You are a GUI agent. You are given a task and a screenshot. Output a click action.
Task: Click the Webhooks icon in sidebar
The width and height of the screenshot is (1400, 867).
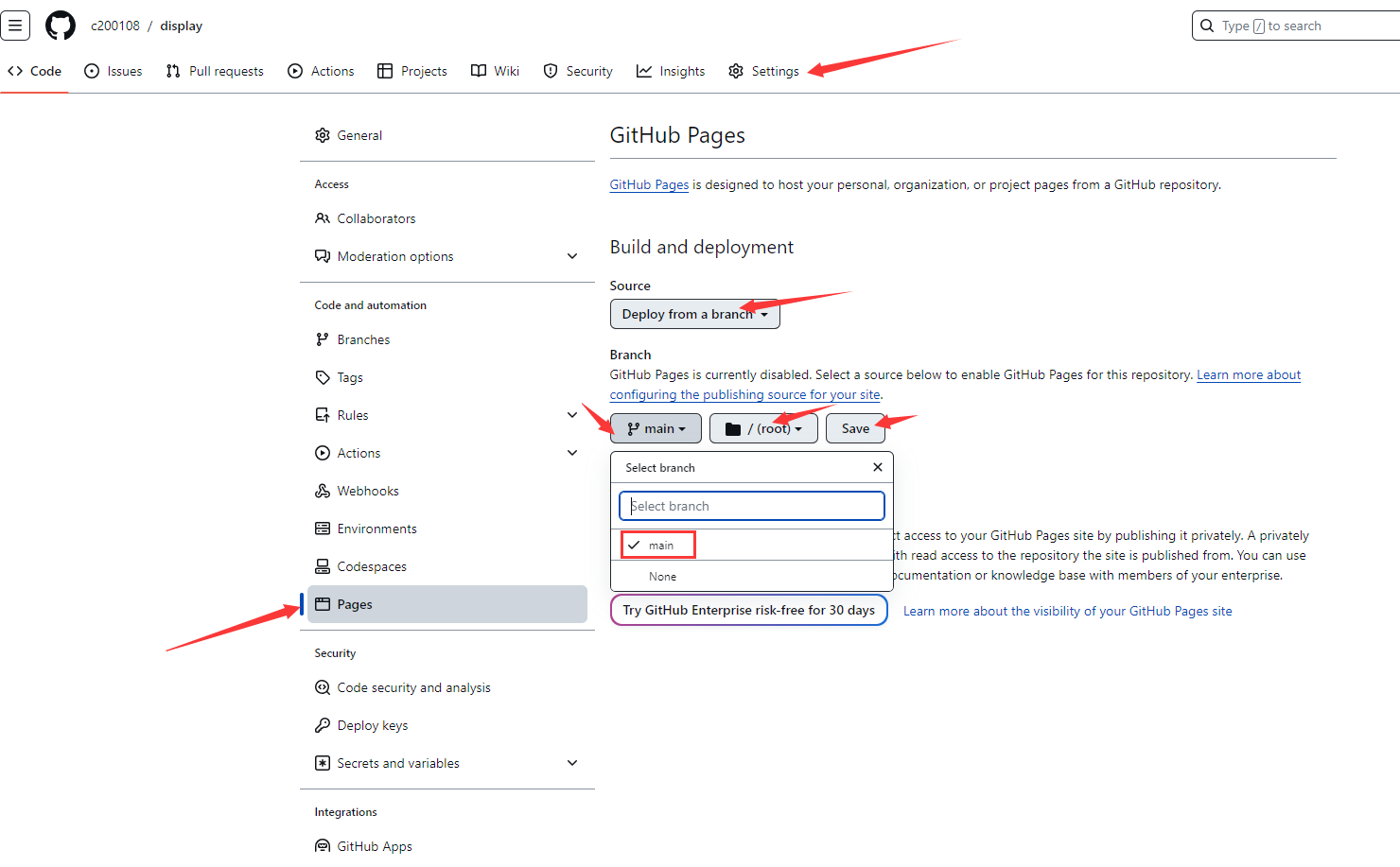tap(323, 491)
